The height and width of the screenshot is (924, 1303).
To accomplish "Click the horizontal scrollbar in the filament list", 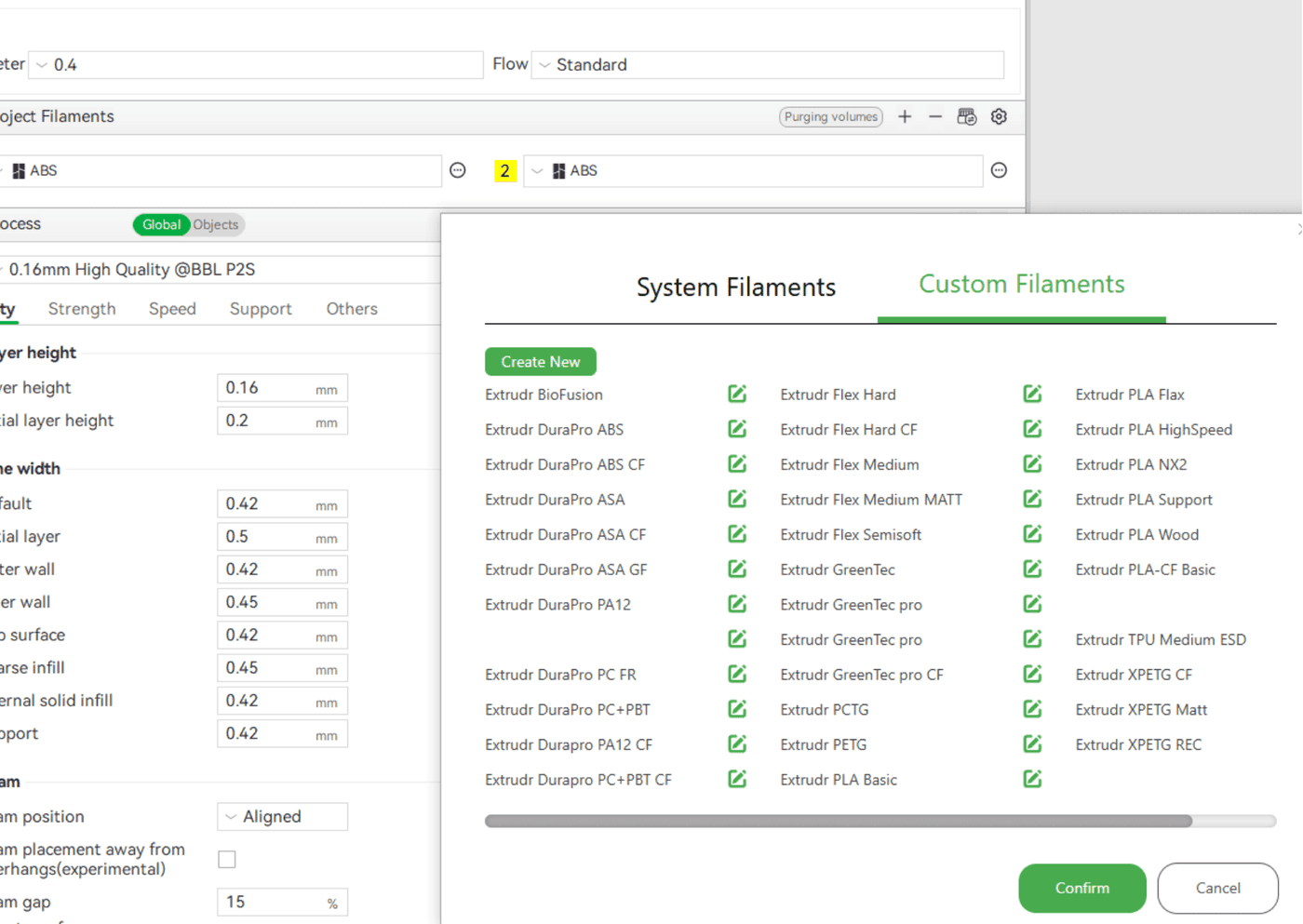I will (x=838, y=821).
